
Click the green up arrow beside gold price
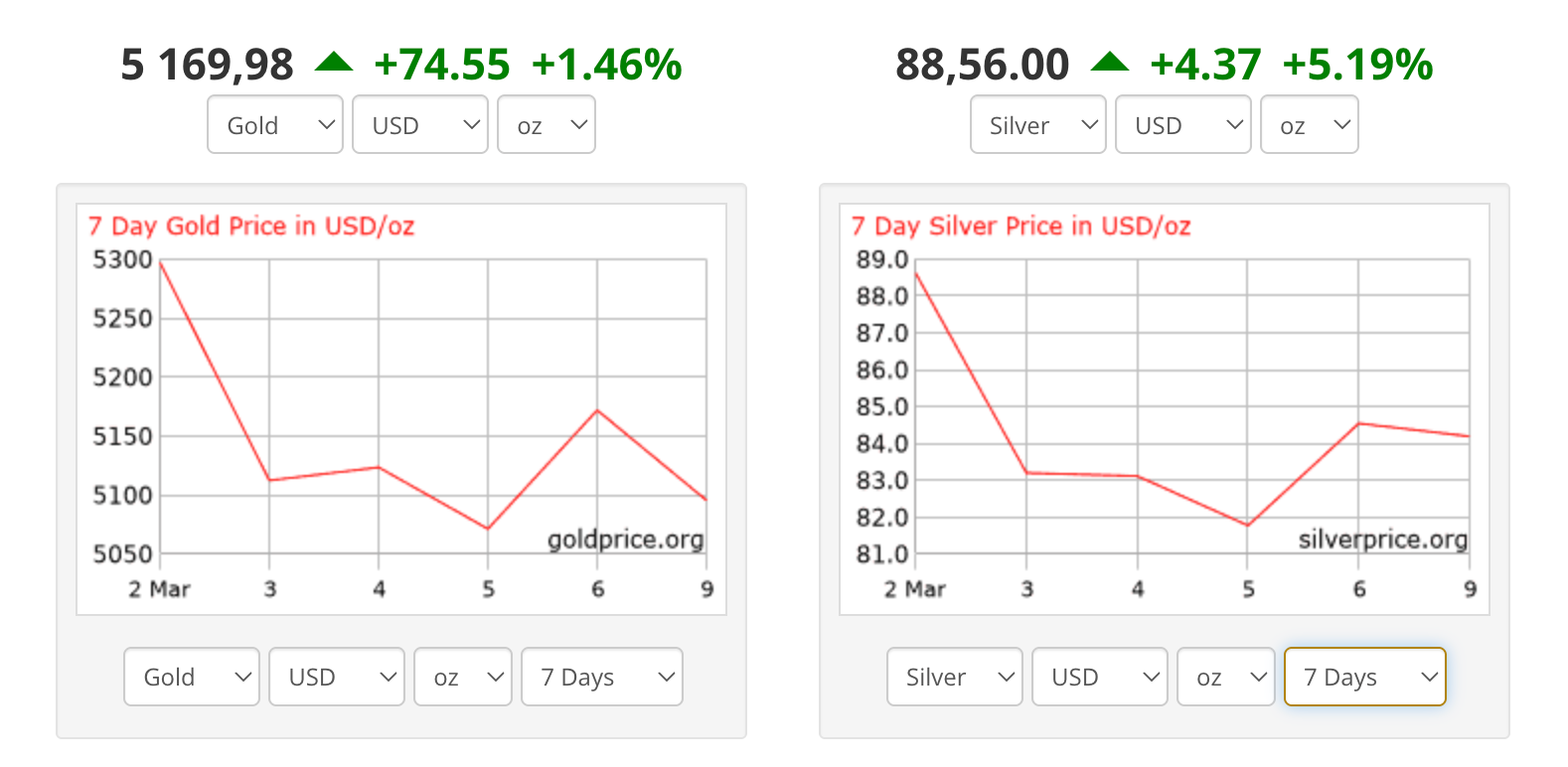tap(334, 64)
